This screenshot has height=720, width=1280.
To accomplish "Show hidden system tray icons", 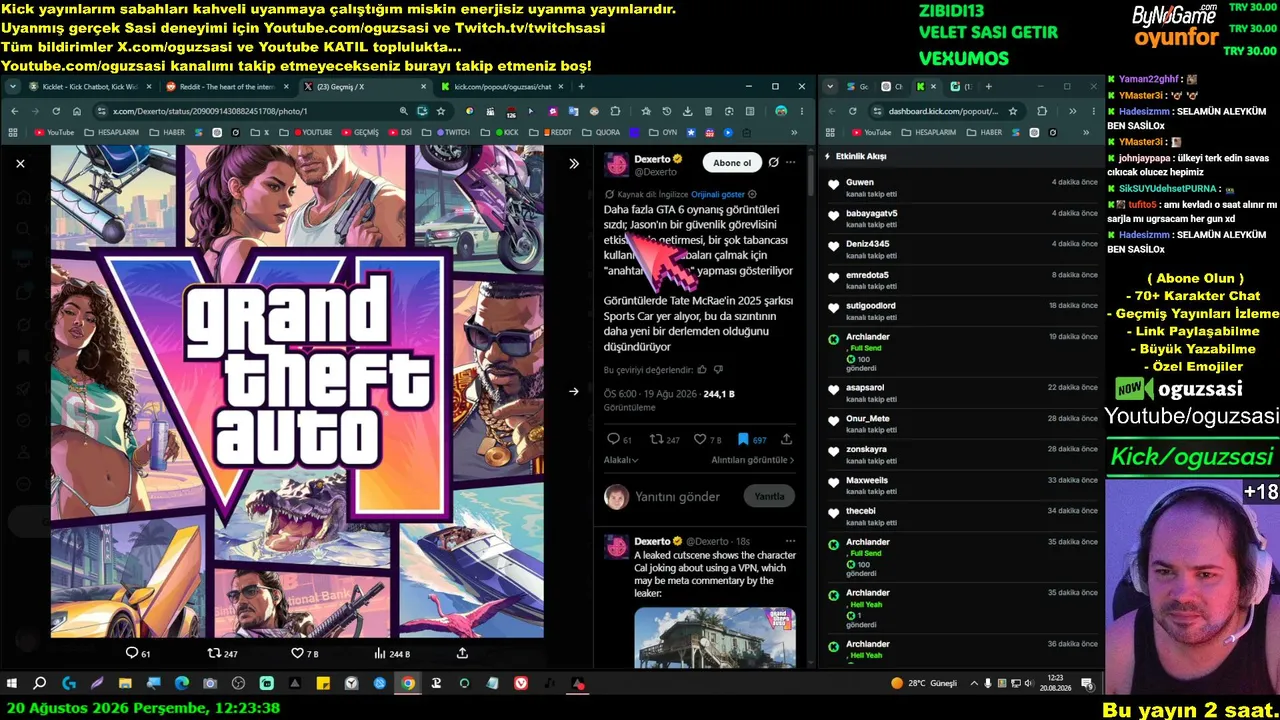I will point(974,683).
